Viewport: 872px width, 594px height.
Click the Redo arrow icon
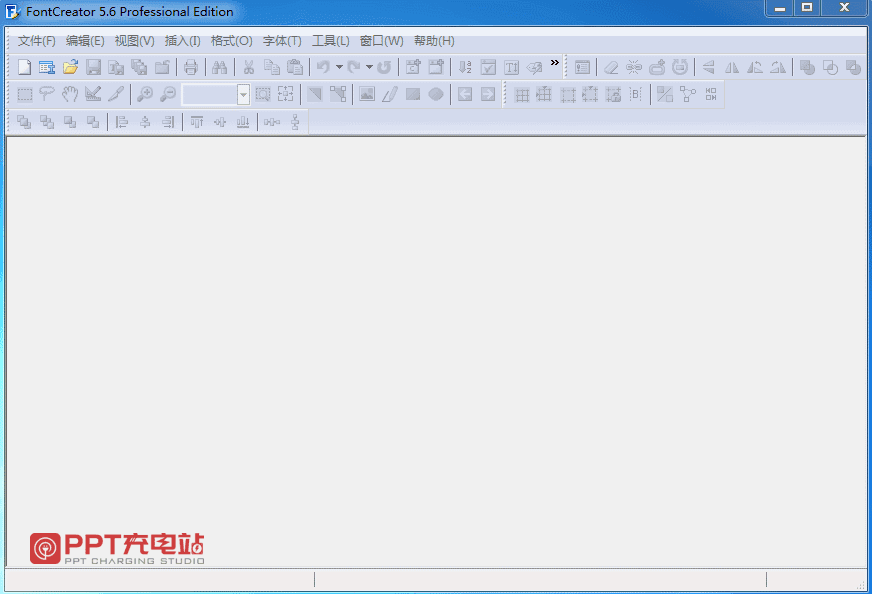(x=354, y=67)
